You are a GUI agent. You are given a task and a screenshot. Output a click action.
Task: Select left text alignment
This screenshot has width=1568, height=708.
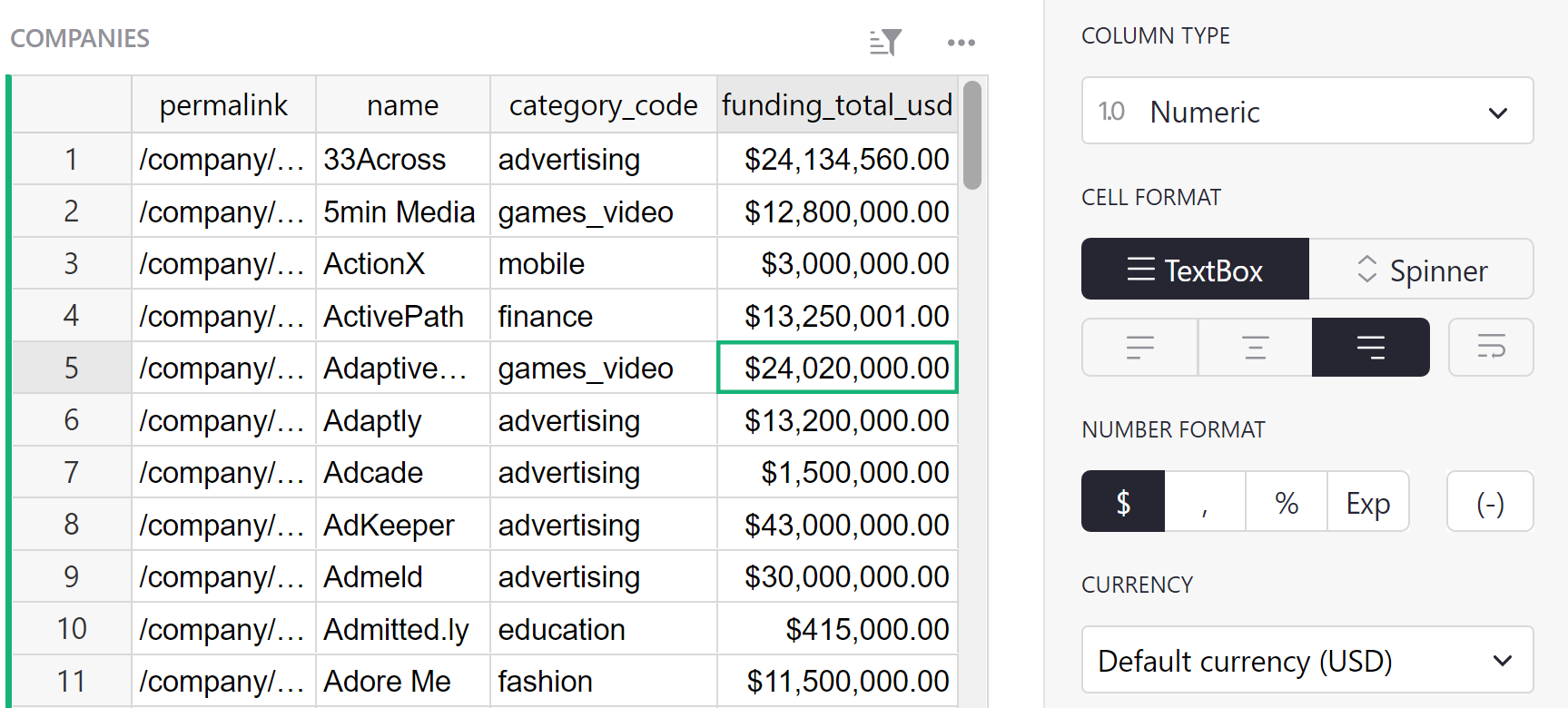(x=1139, y=348)
